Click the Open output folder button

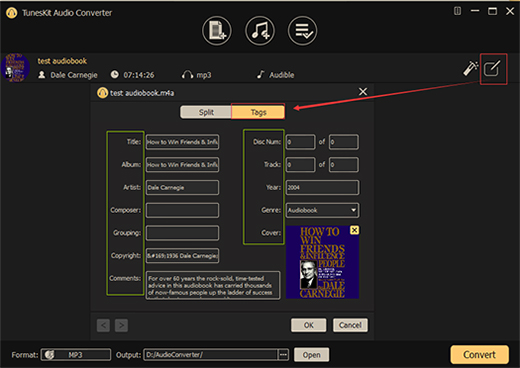(x=311, y=355)
